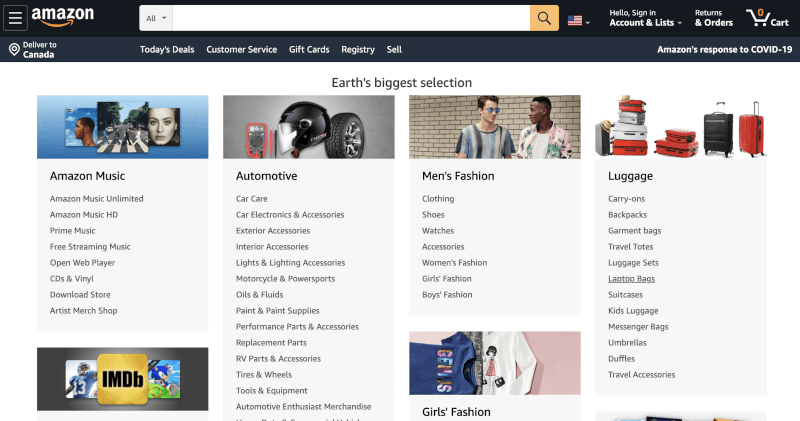Viewport: 800px width, 421px height.
Task: Browse Oils & Fluids
Action: coord(259,294)
